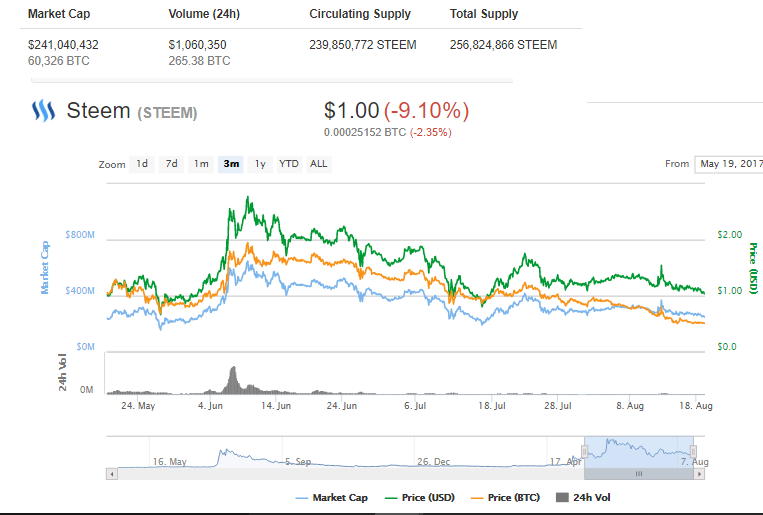Click the Steem logo icon
This screenshot has height=515, width=763.
pos(43,110)
